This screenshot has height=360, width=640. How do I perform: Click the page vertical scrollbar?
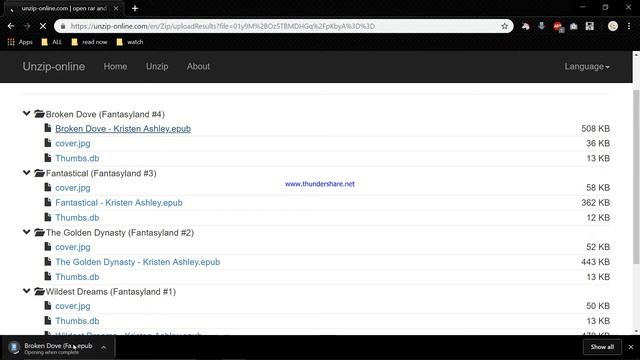pos(636,176)
